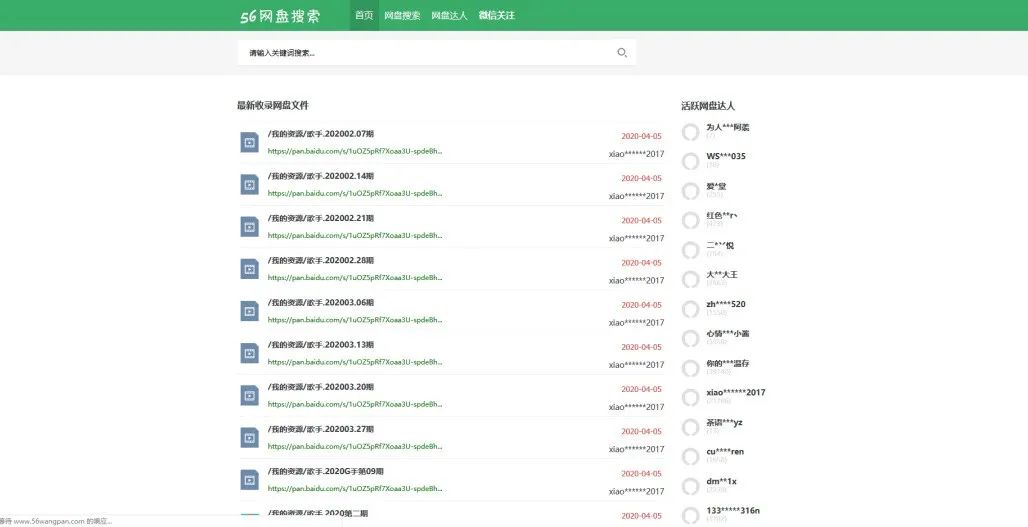Go to the 首页 nav tab

pos(364,15)
